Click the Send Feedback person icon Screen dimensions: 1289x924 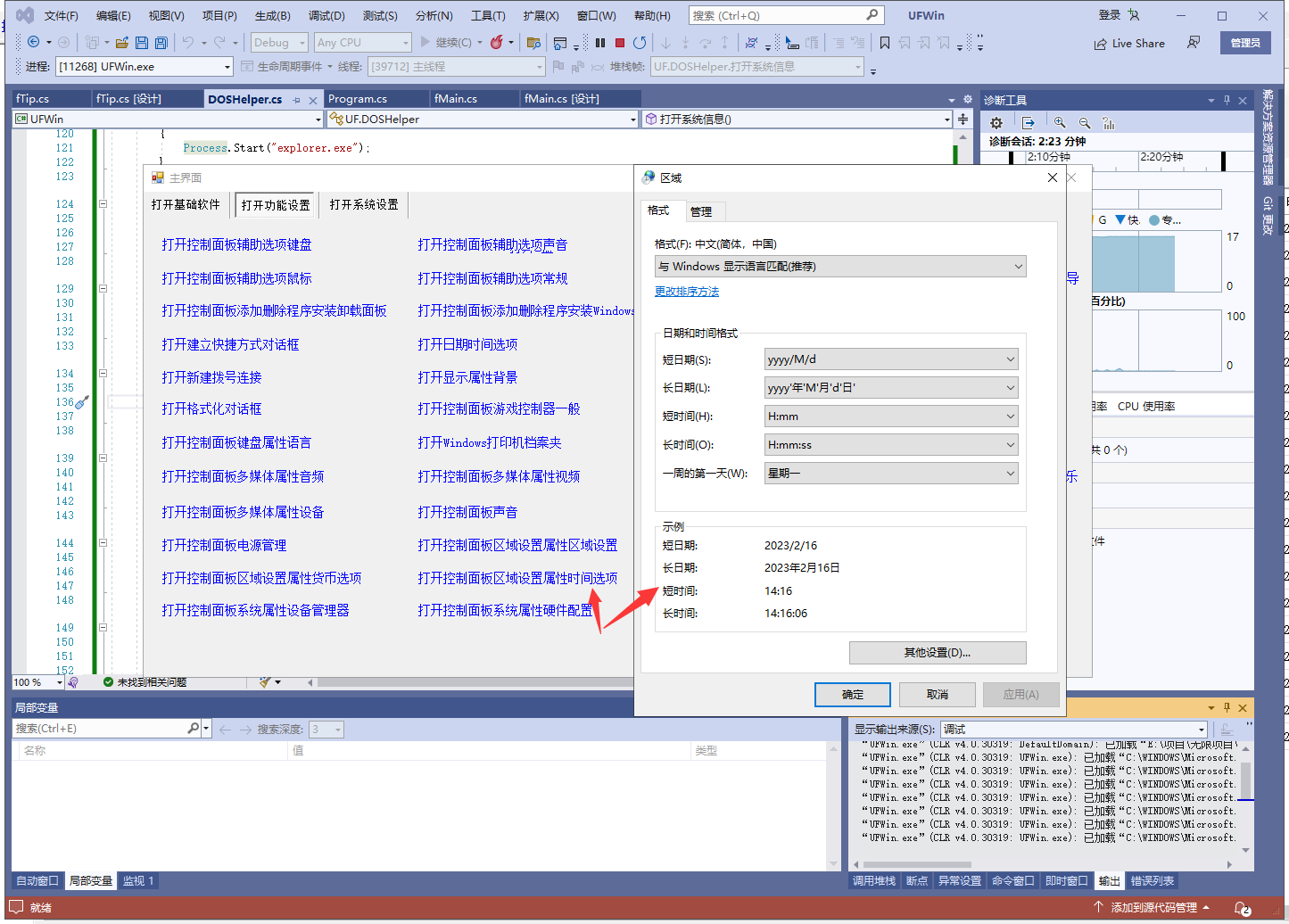(1194, 42)
